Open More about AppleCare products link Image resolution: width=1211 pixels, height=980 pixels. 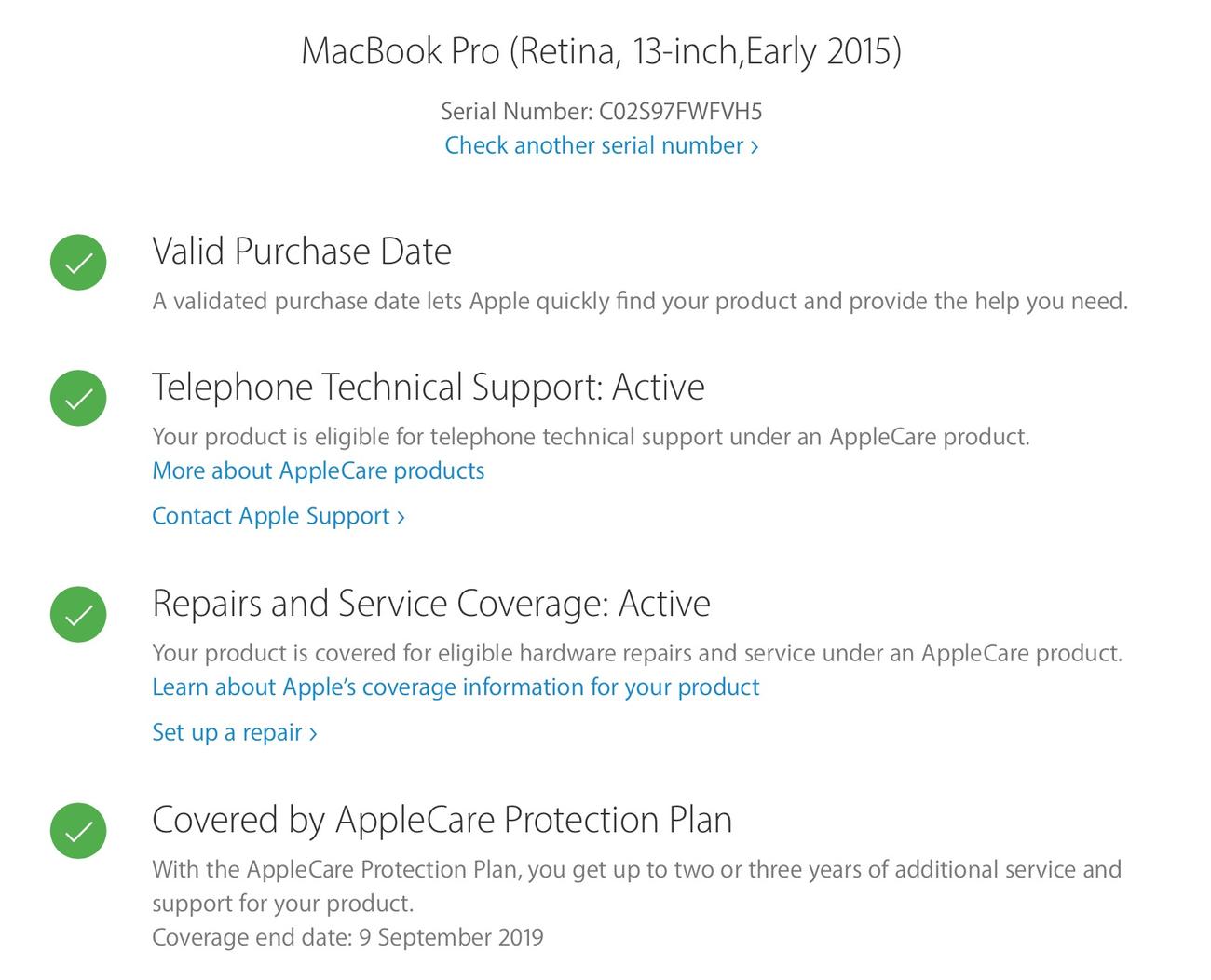click(319, 470)
